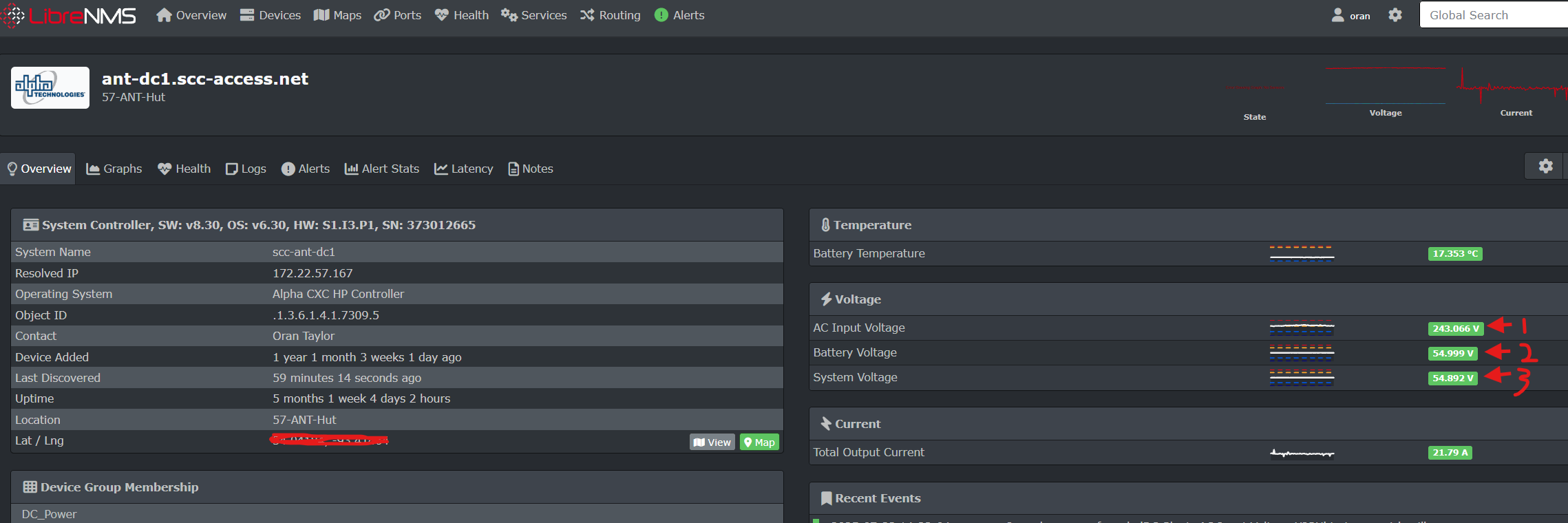Click the green Map button
The height and width of the screenshot is (523, 1568).
coord(759,442)
